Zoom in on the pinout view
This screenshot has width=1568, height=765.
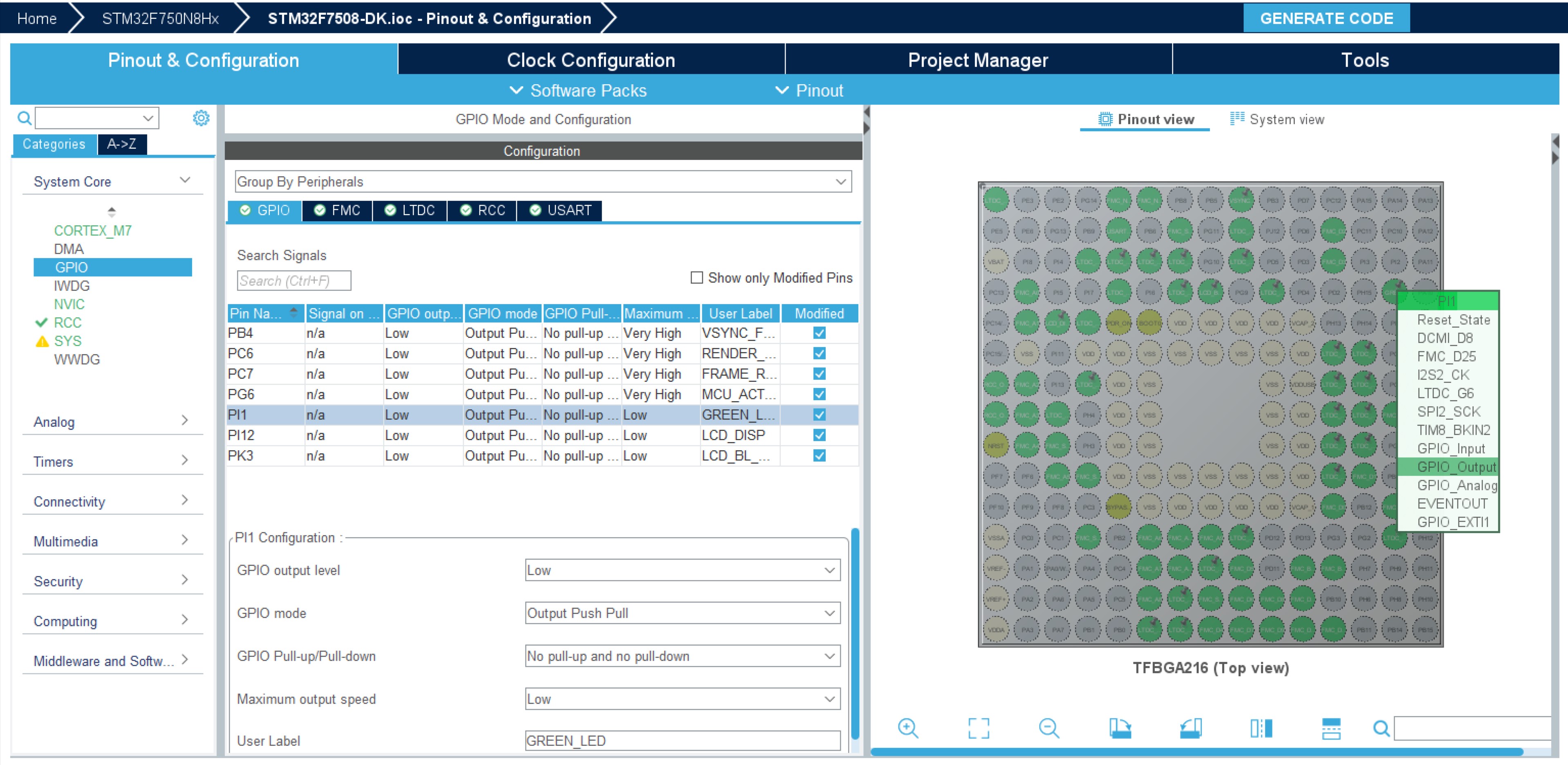(x=908, y=729)
